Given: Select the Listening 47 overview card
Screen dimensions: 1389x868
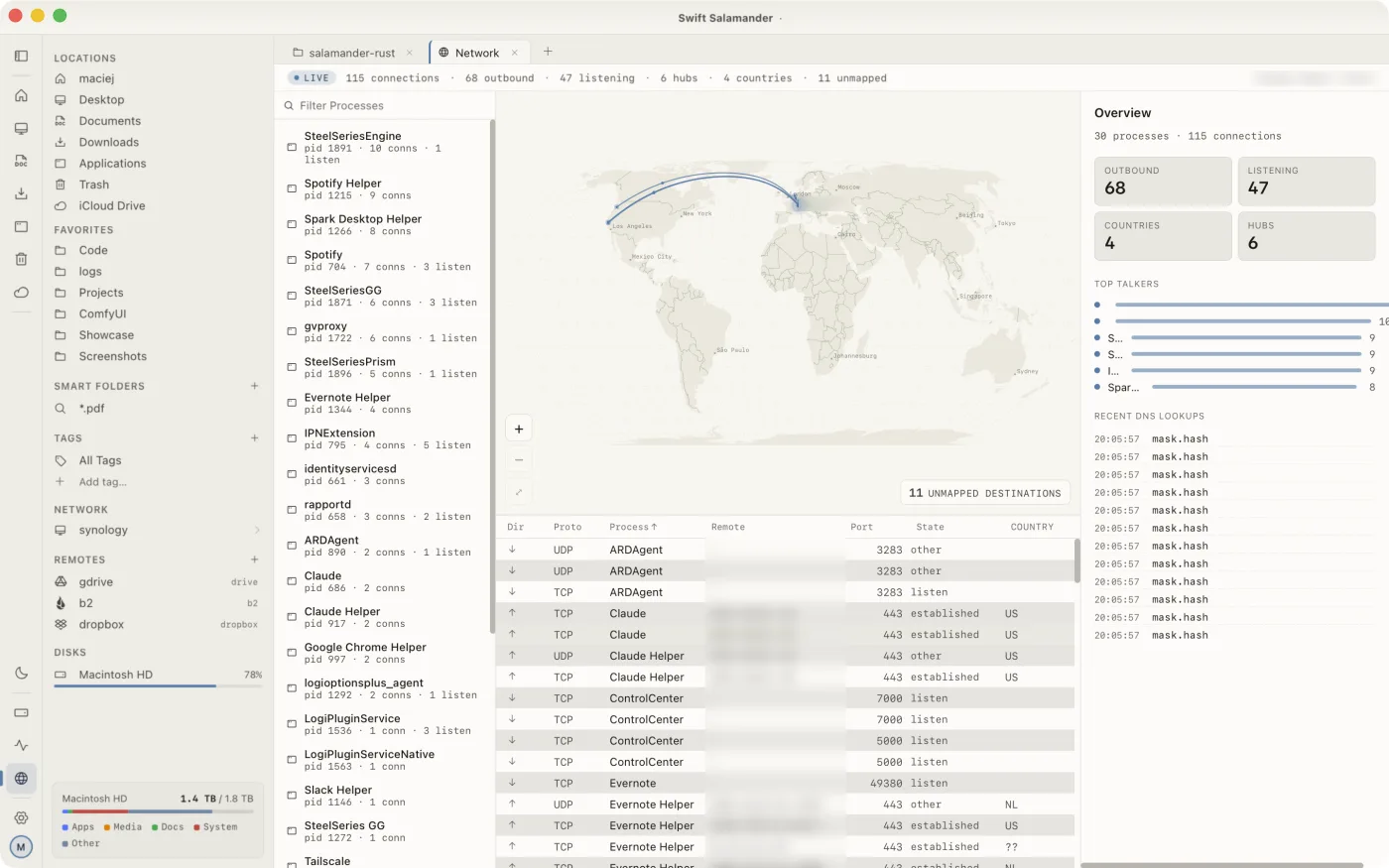Looking at the screenshot, I should click(x=1307, y=182).
